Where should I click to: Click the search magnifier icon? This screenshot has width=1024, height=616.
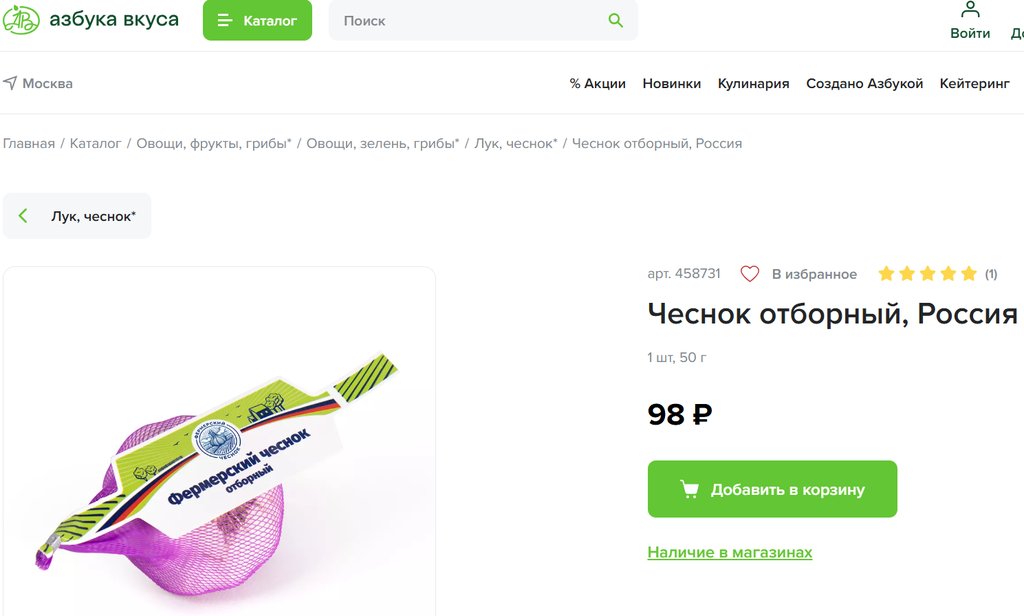(615, 20)
